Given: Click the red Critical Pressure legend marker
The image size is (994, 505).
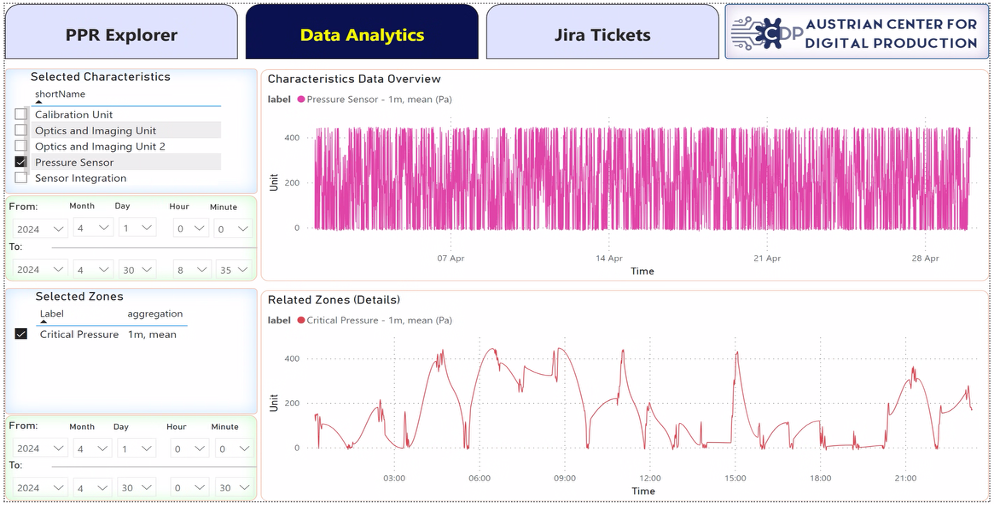Looking at the screenshot, I should (301, 321).
